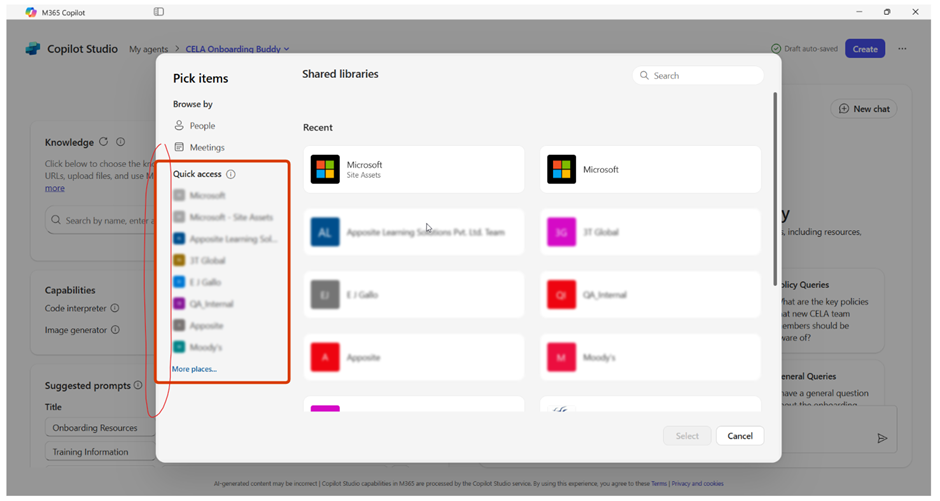Click the More places... link
Screen dimensions: 940x501
click(x=194, y=369)
